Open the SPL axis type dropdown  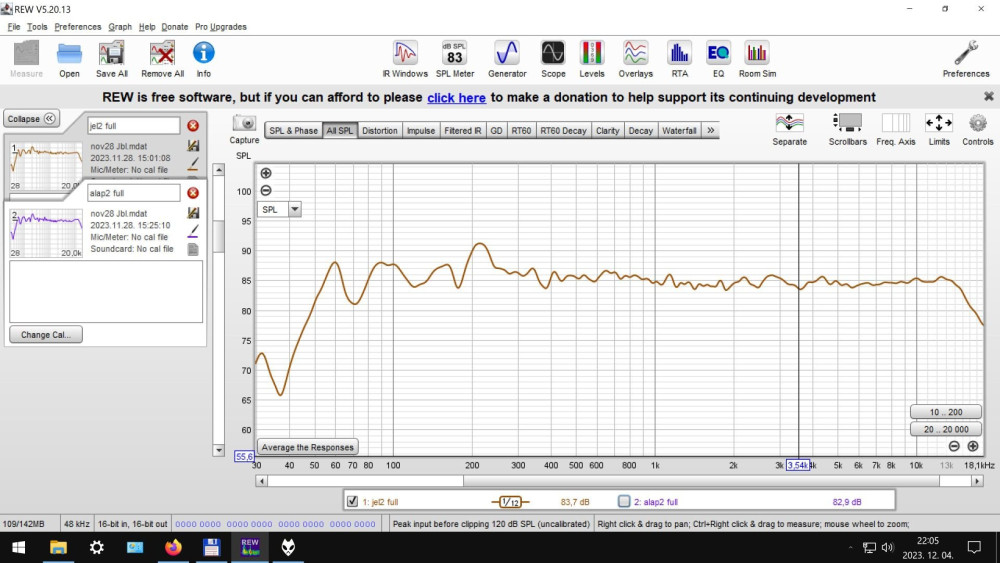click(x=295, y=209)
